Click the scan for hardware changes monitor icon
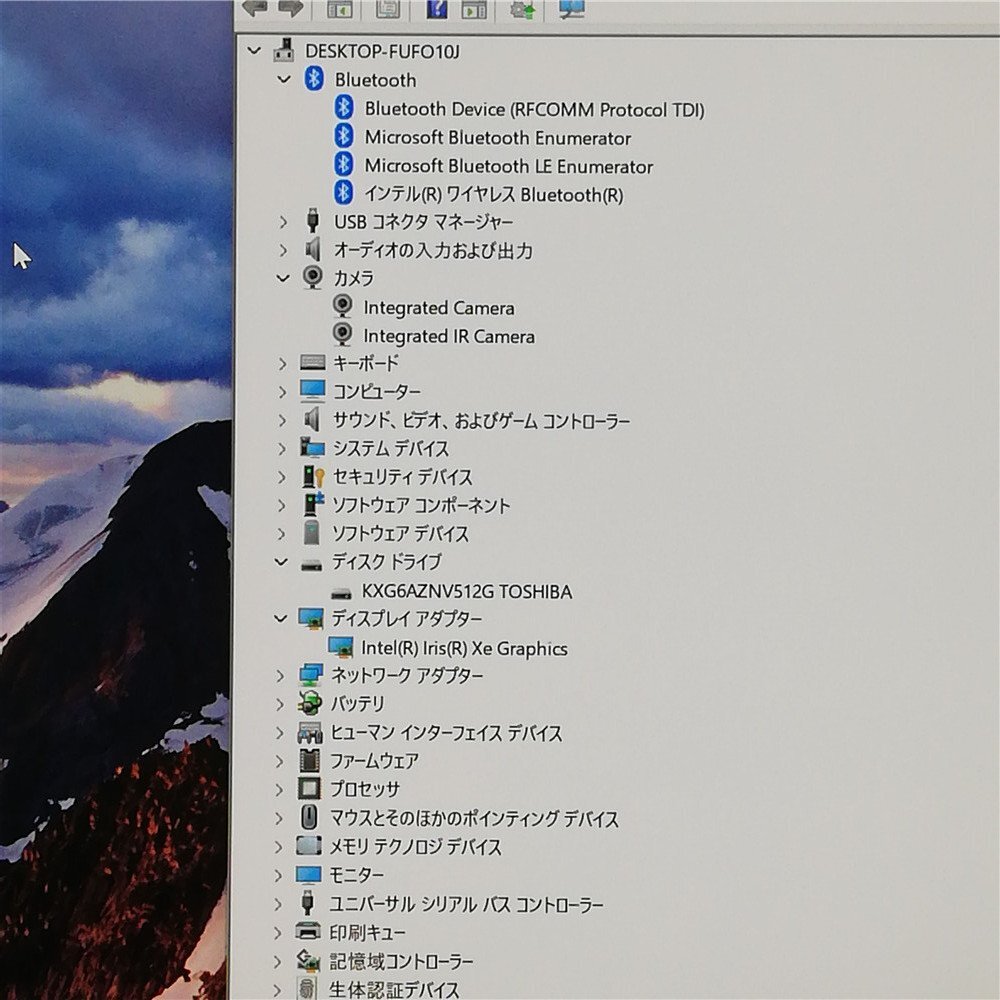 tap(571, 8)
